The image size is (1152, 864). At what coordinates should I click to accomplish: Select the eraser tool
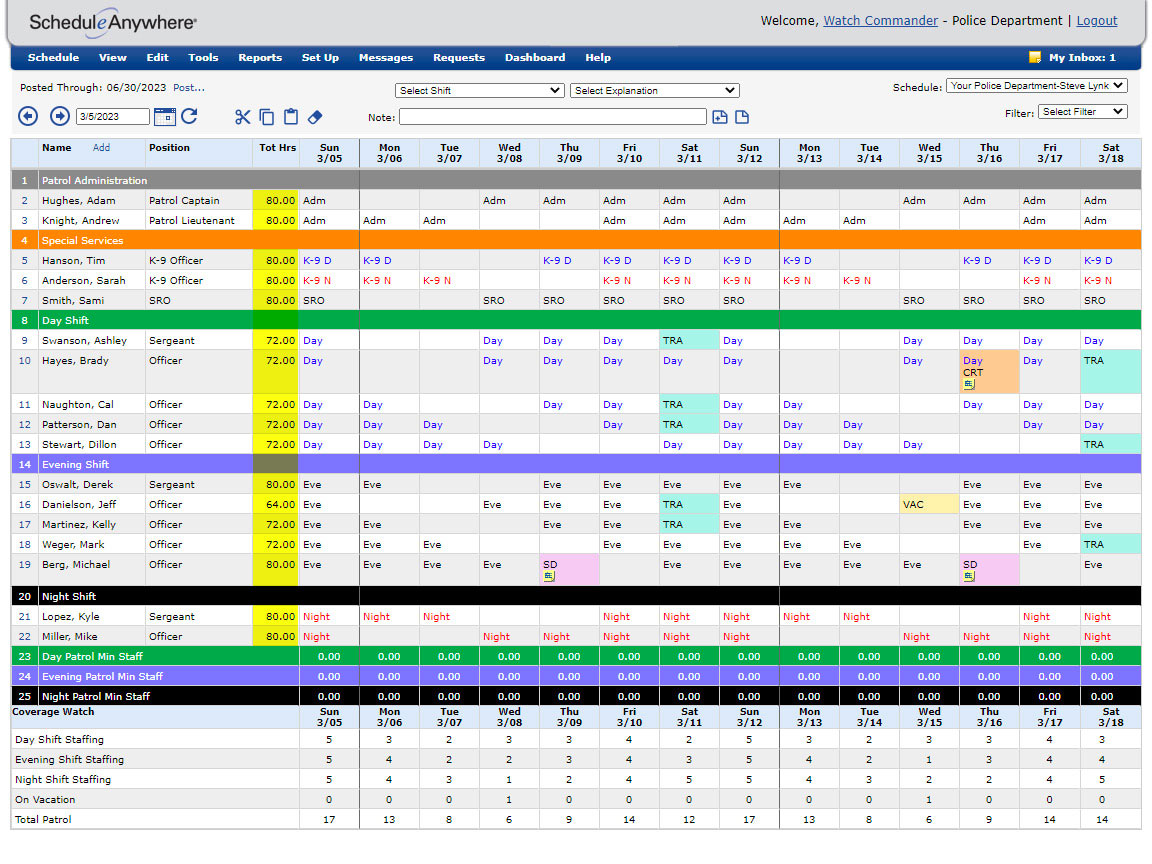tap(315, 117)
